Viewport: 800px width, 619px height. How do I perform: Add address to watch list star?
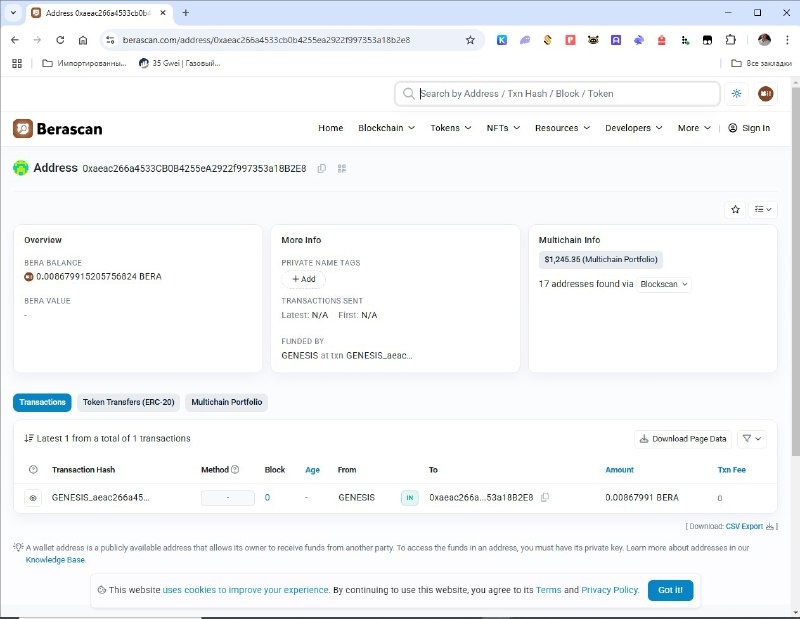[735, 209]
